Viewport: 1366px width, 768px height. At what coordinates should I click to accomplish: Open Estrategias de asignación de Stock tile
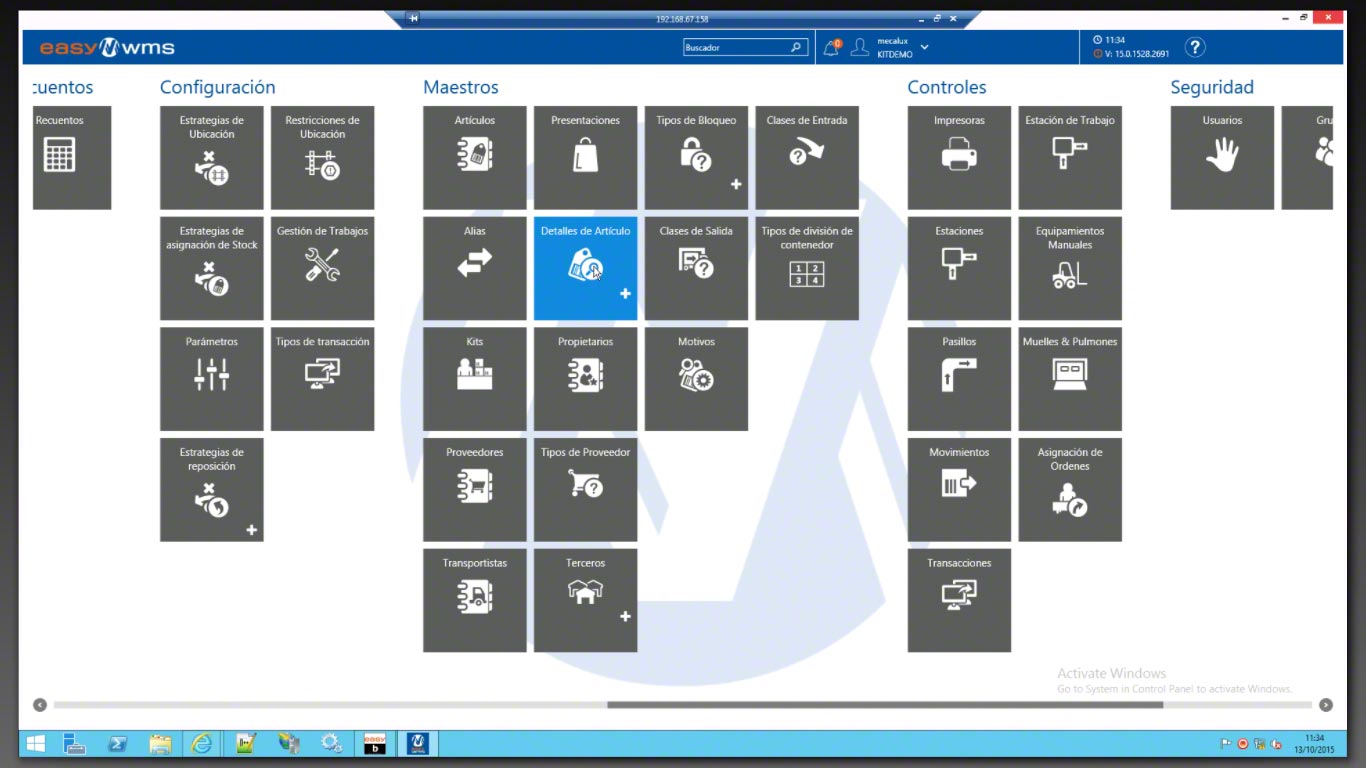[212, 269]
